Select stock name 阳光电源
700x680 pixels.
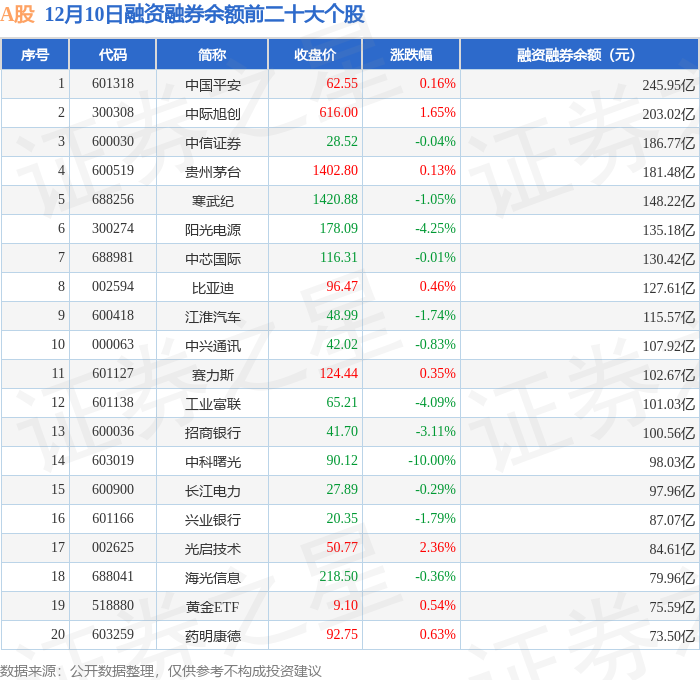click(x=213, y=230)
